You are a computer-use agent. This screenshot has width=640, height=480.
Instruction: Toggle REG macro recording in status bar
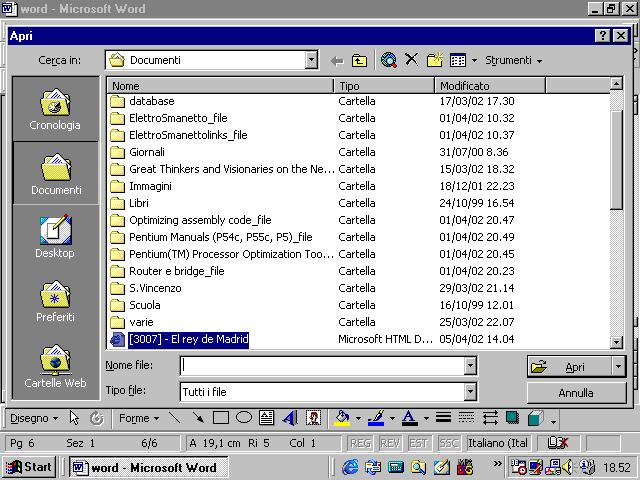pyautogui.click(x=360, y=443)
